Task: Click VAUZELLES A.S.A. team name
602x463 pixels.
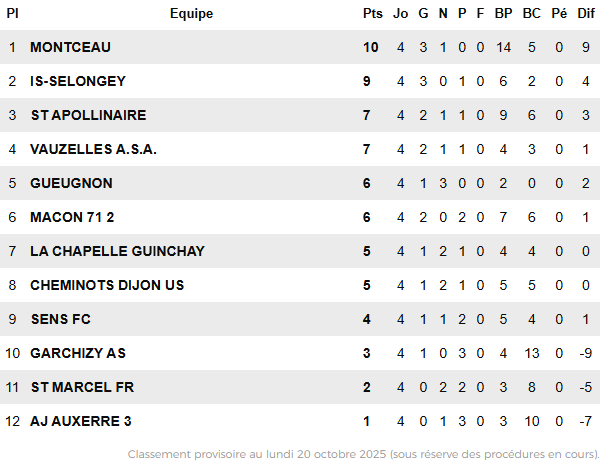Action: pos(94,149)
